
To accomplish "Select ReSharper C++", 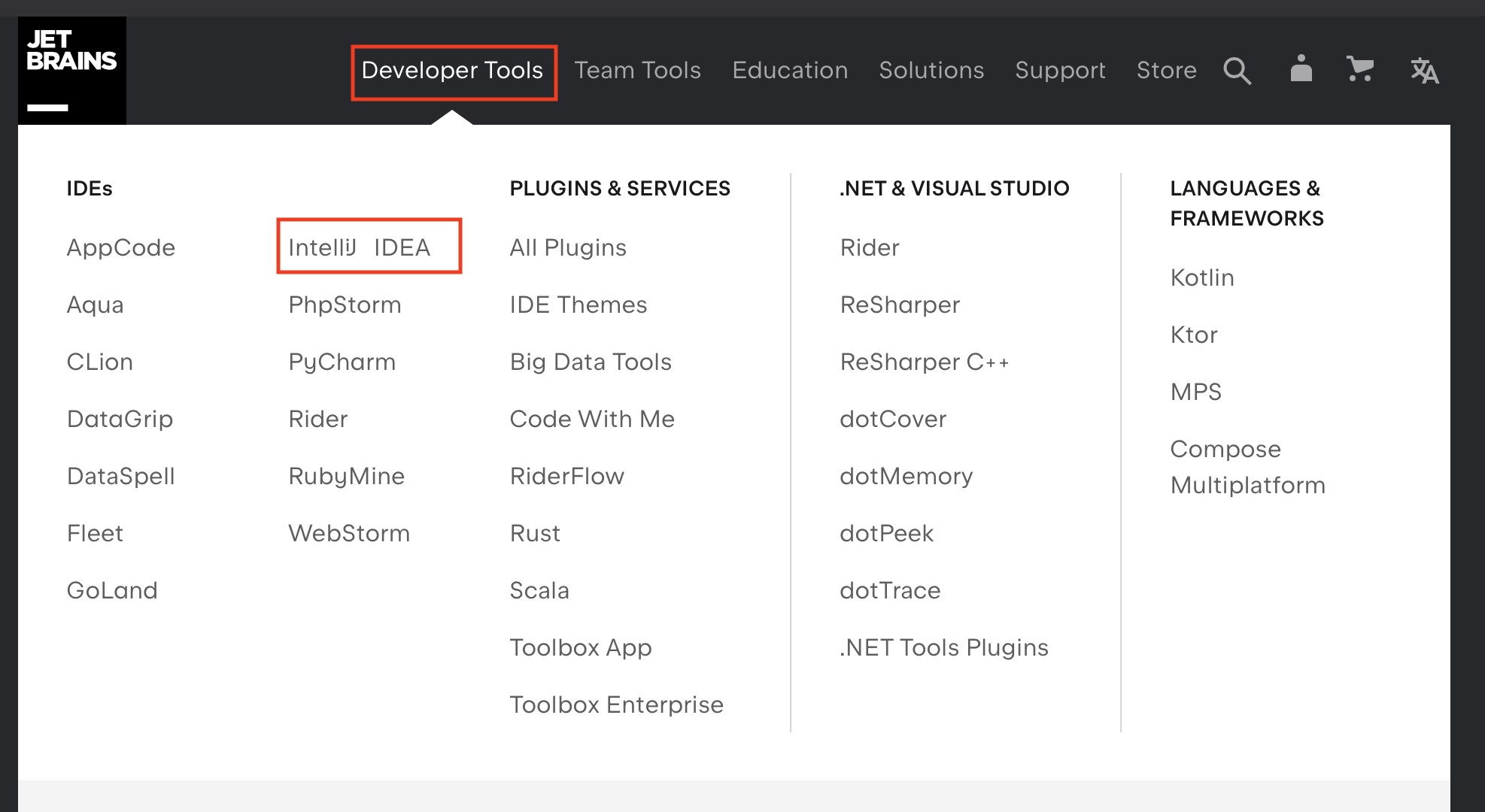I will [x=924, y=362].
